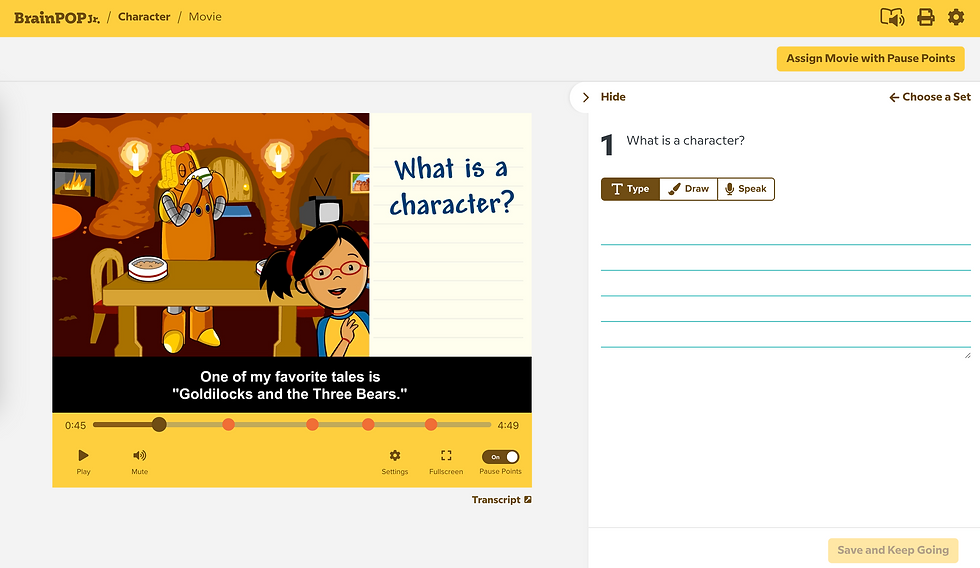Jump to the fourth pause point marker
Image resolution: width=980 pixels, height=568 pixels.
pyautogui.click(x=431, y=425)
